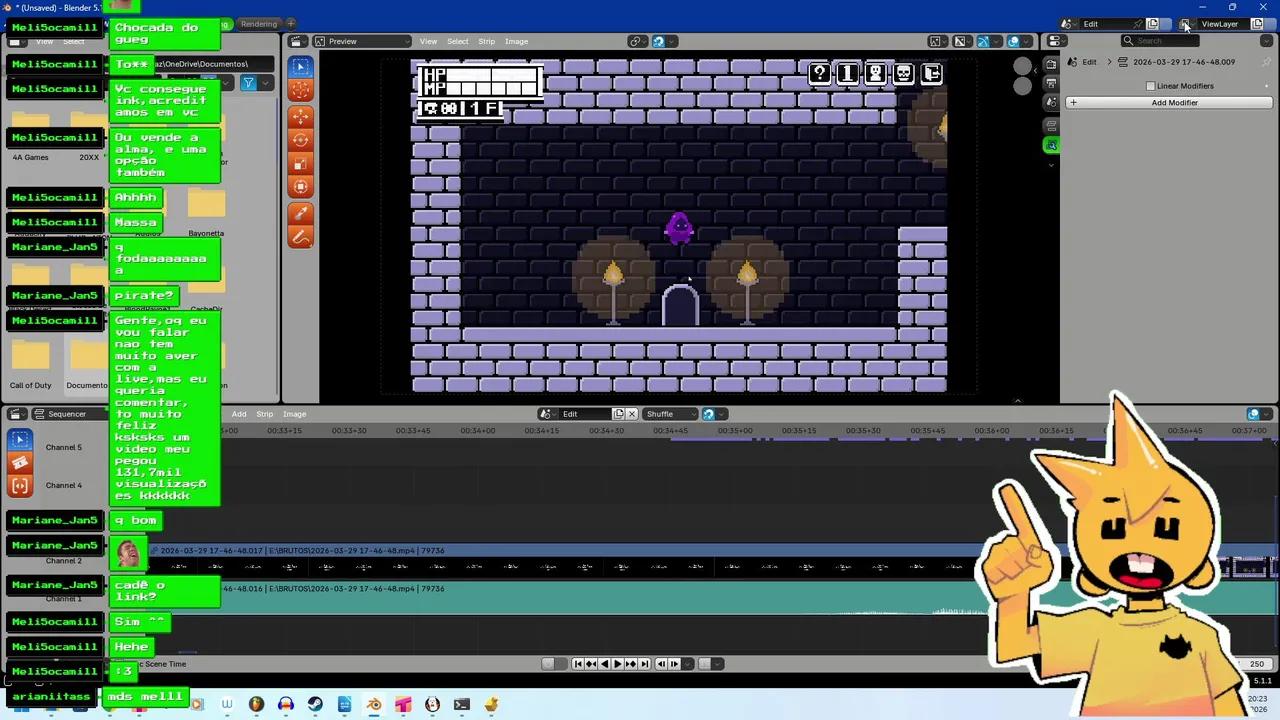The image size is (1280, 720).
Task: Add new scene in Sequencer header
Action: tap(618, 414)
